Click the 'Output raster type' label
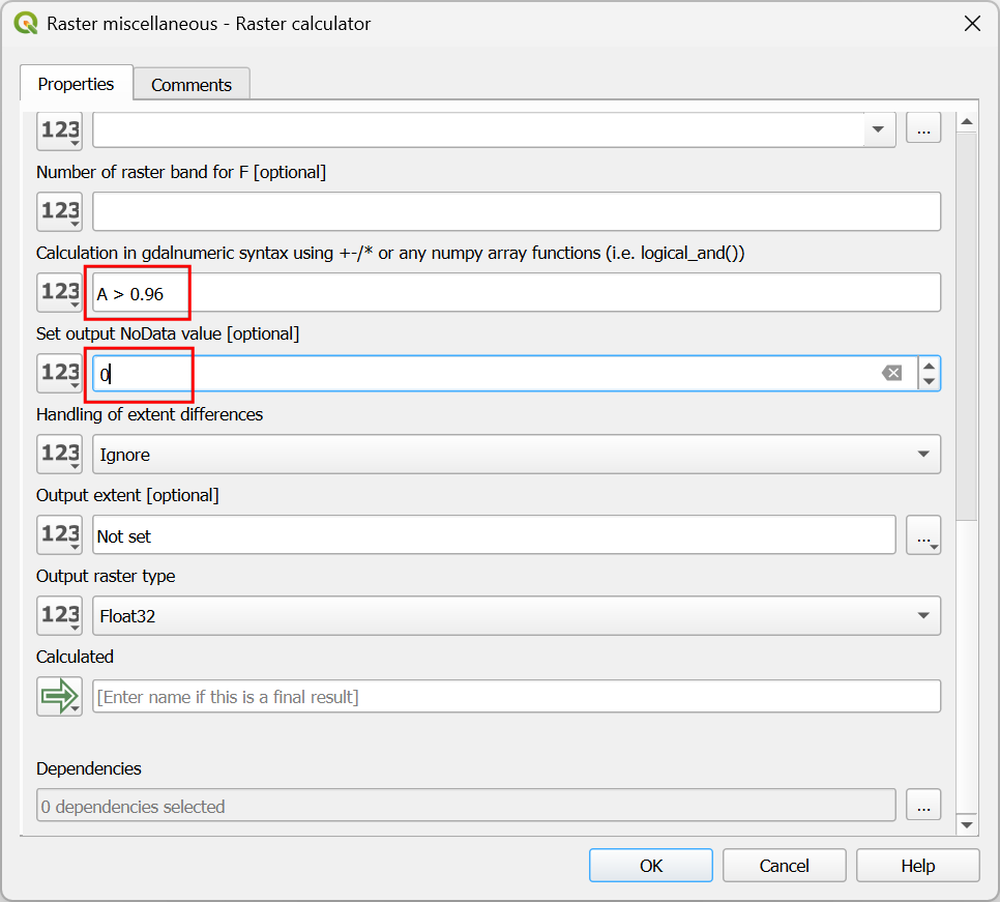 [x=106, y=576]
